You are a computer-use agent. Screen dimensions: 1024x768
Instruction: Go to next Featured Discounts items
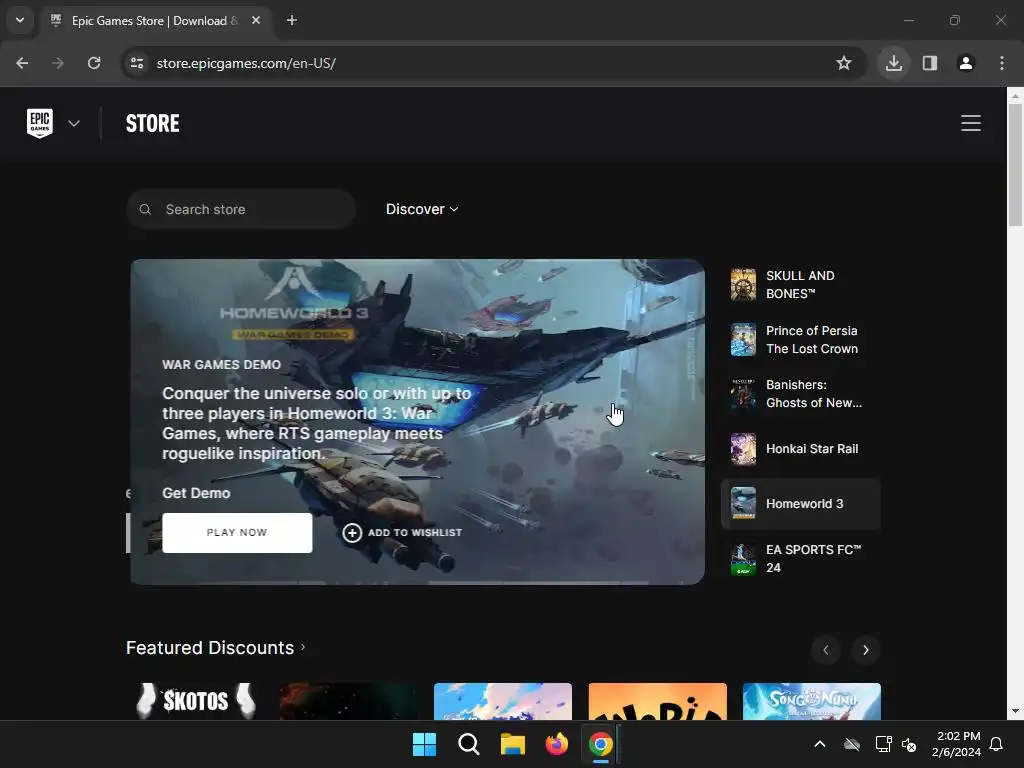point(866,650)
